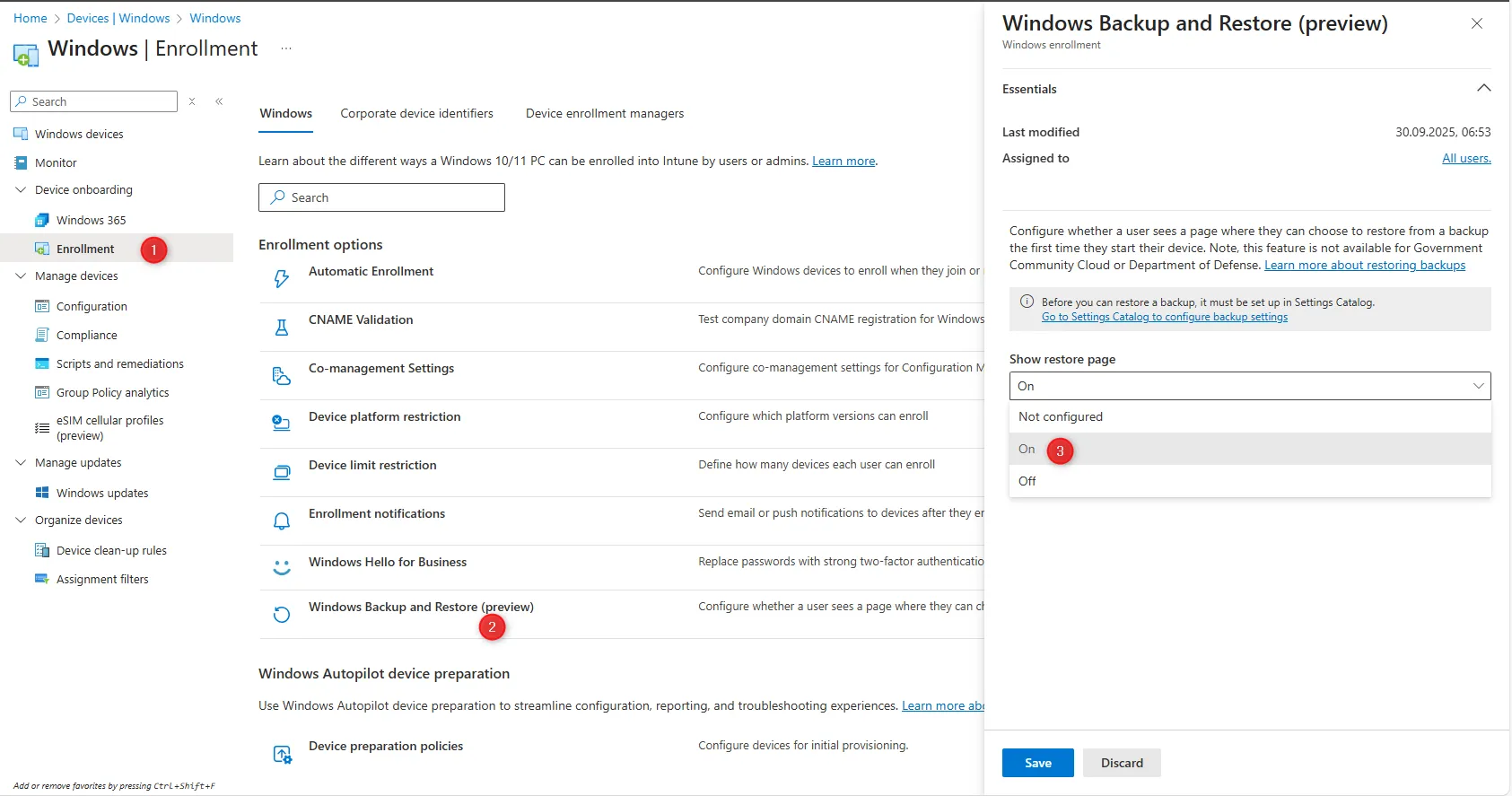The width and height of the screenshot is (1512, 796).
Task: Click the Enrollment options search field
Action: [x=381, y=197]
